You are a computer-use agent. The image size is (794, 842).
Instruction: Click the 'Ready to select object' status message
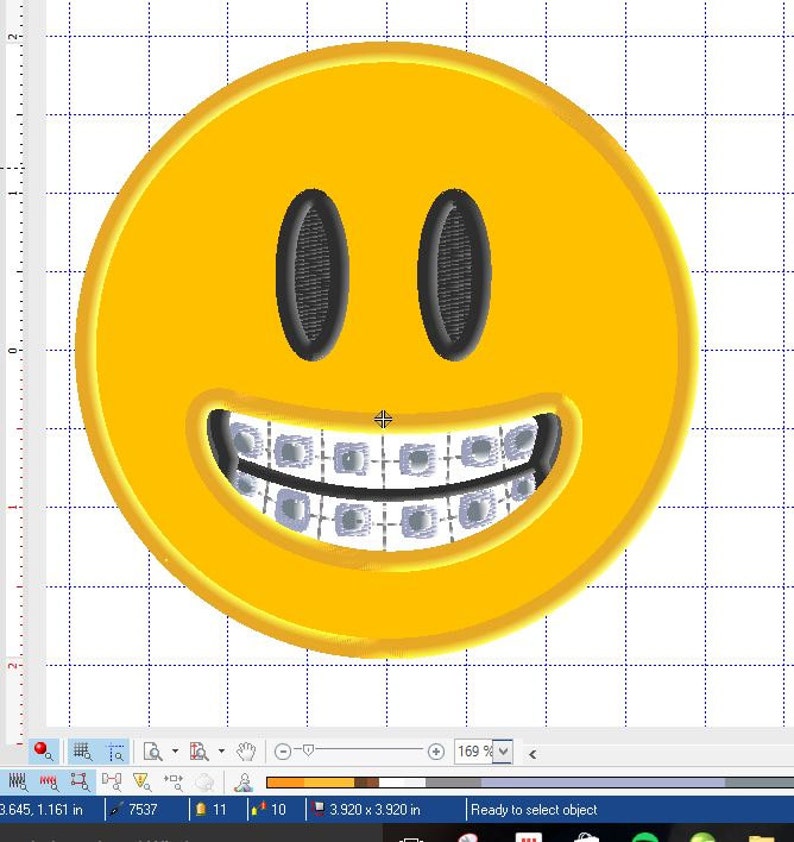[534, 809]
